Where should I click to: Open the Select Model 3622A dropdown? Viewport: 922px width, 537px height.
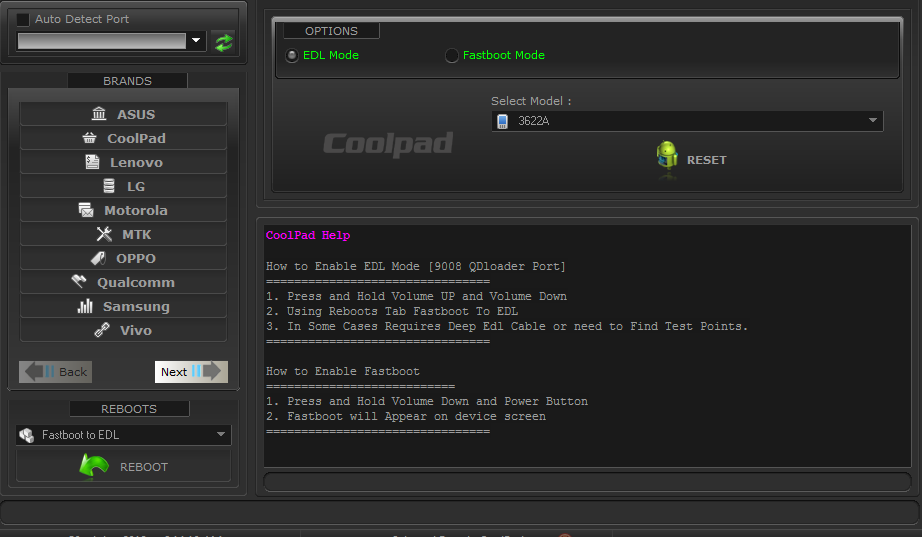pyautogui.click(x=687, y=121)
